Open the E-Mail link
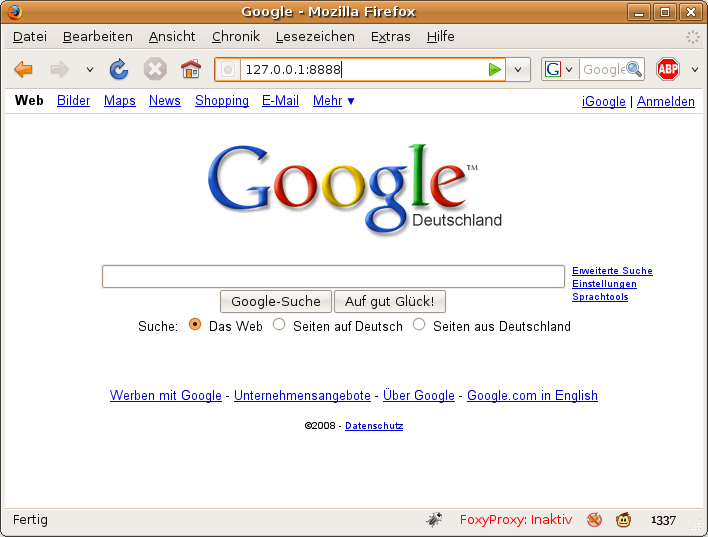Image resolution: width=708 pixels, height=537 pixels. [280, 100]
